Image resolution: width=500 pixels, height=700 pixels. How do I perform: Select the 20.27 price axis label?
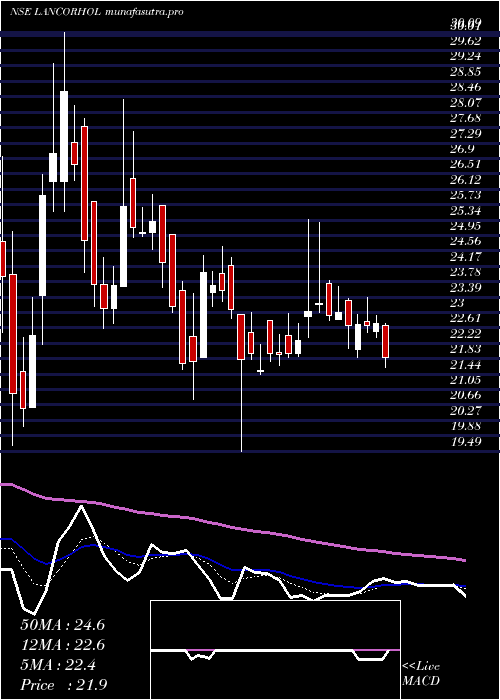point(466,411)
